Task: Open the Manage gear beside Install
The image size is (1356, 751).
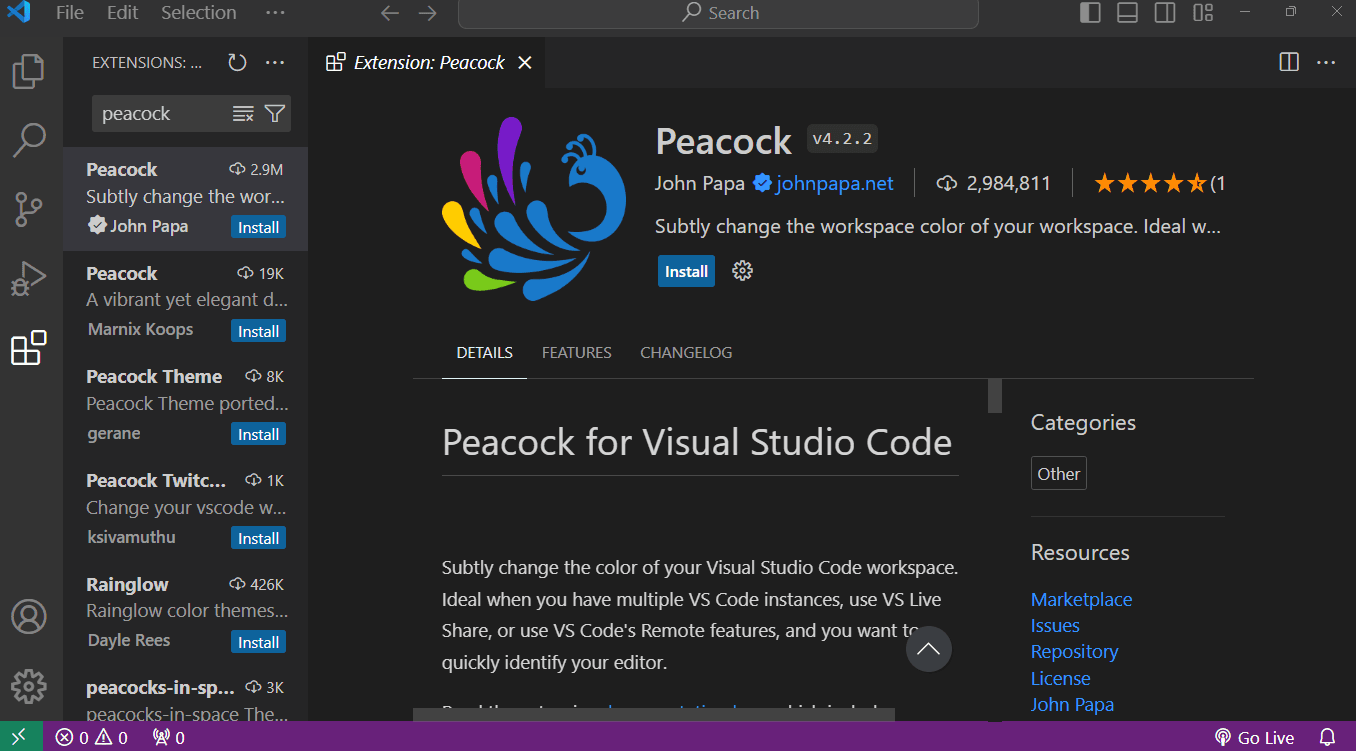Action: pyautogui.click(x=741, y=271)
